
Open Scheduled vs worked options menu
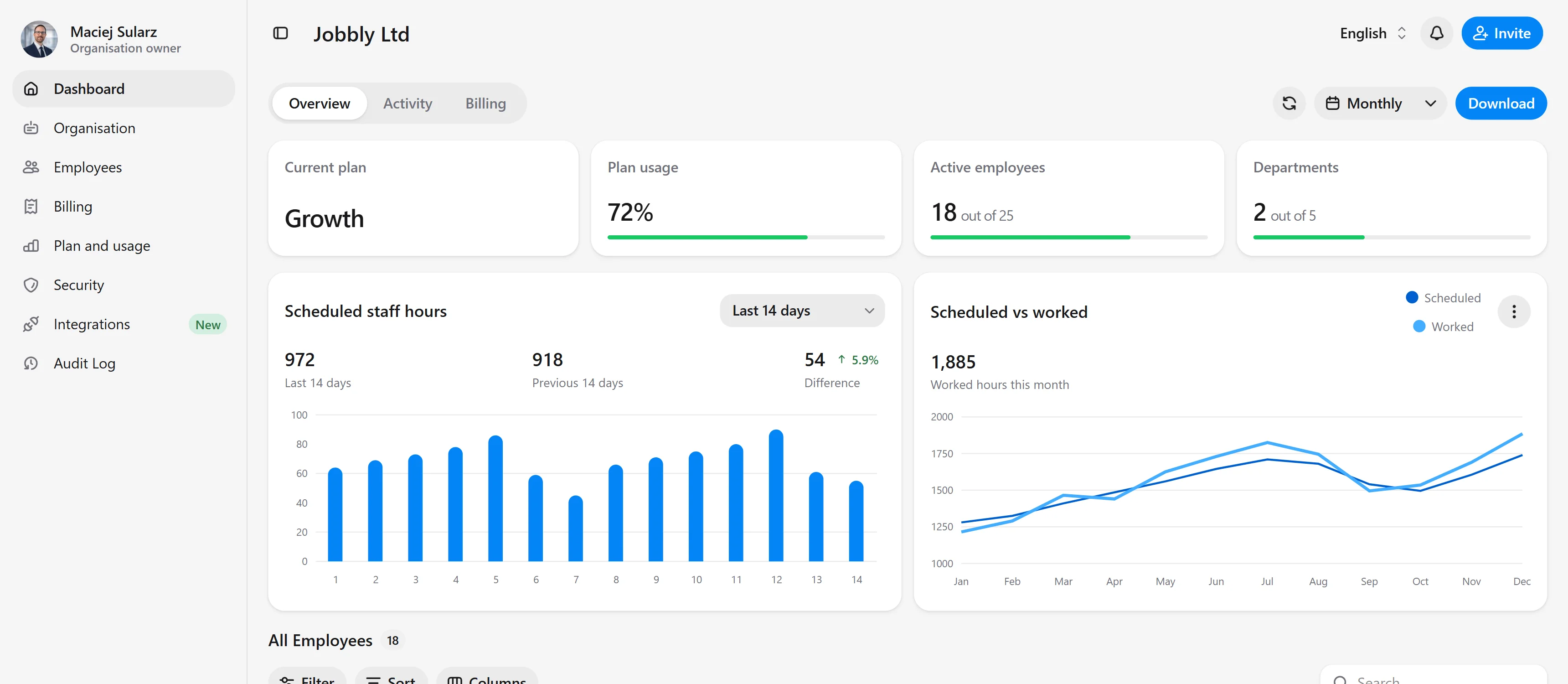(1514, 312)
